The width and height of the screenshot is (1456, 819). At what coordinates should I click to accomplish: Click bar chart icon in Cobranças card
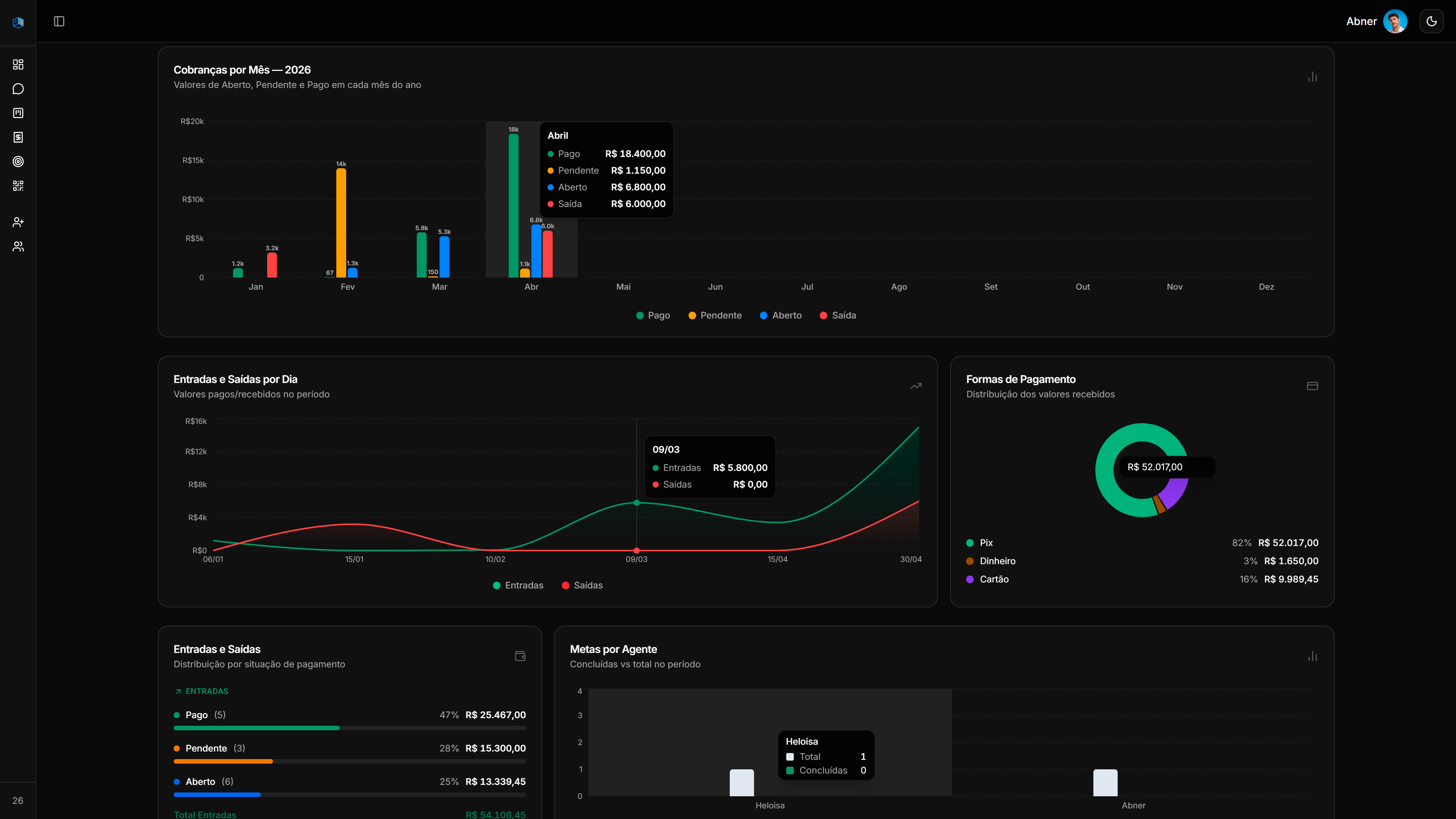click(1312, 77)
